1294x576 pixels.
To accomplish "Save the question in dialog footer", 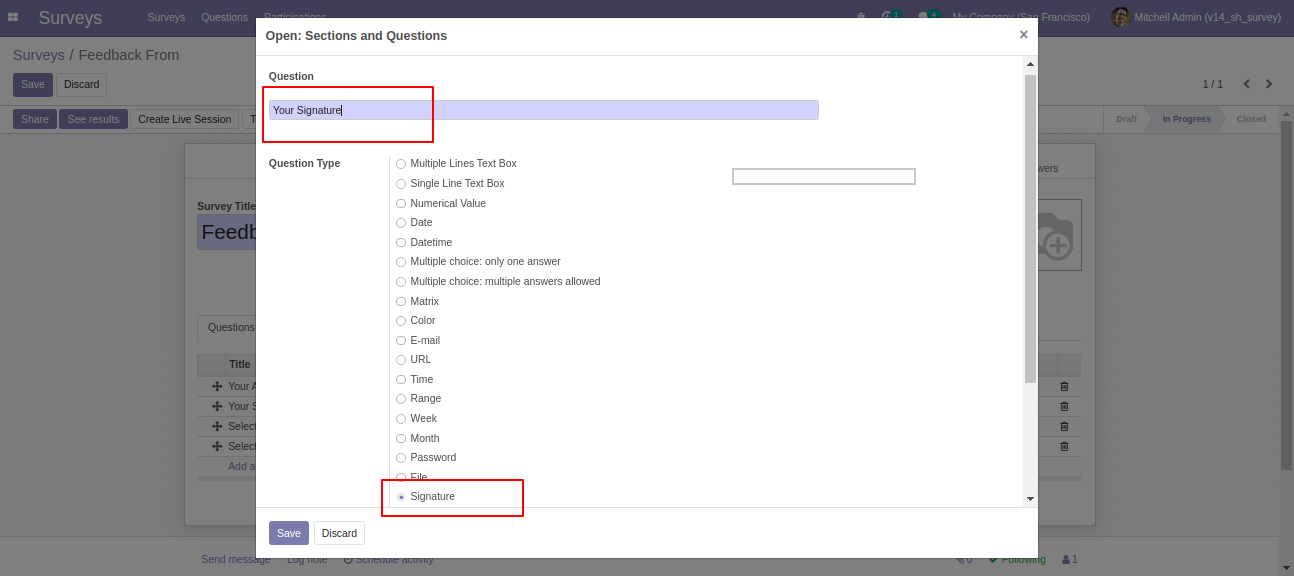I will [x=288, y=533].
